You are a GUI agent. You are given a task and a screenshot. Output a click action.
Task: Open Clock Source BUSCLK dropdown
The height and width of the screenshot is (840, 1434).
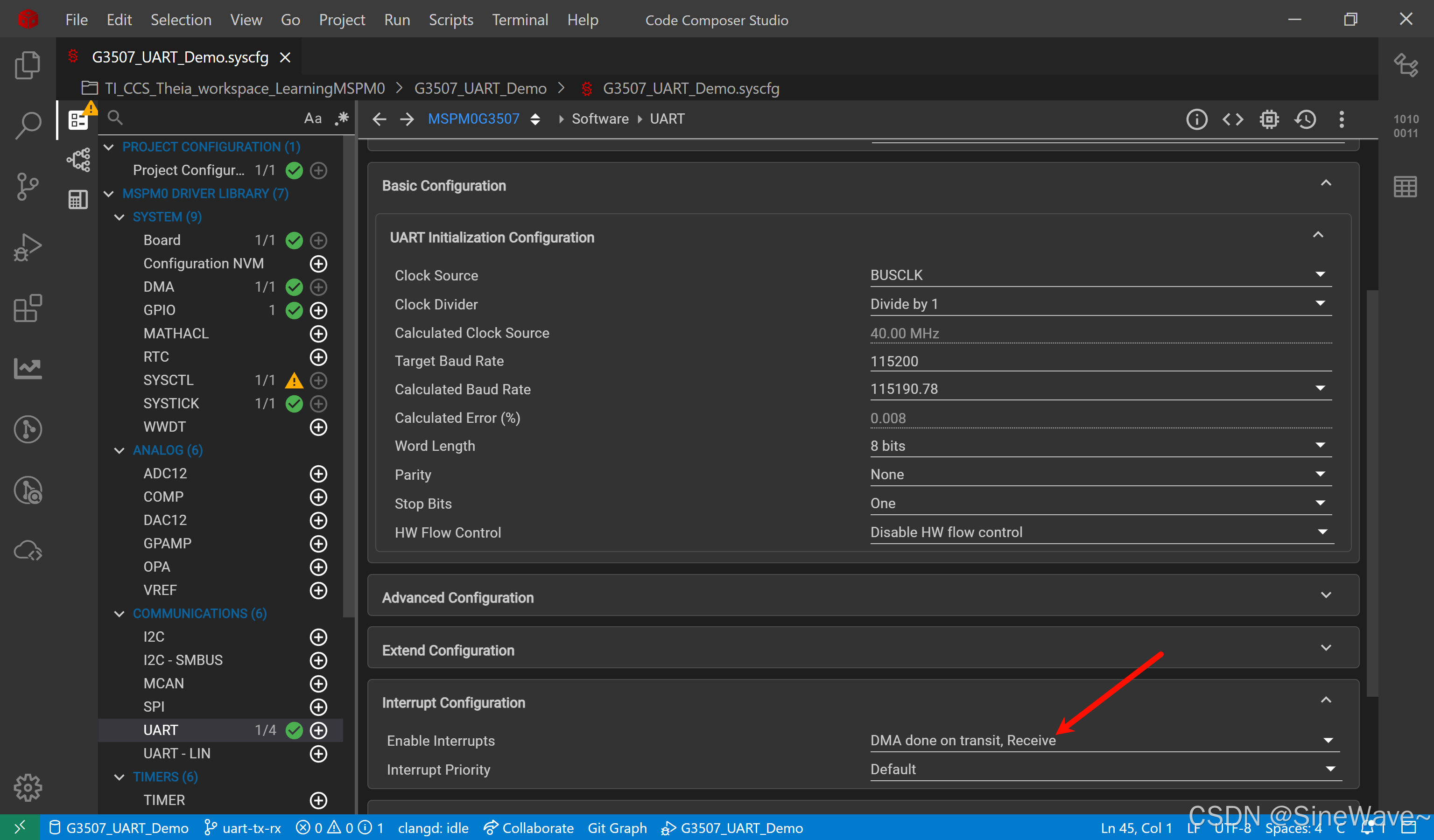point(1101,275)
